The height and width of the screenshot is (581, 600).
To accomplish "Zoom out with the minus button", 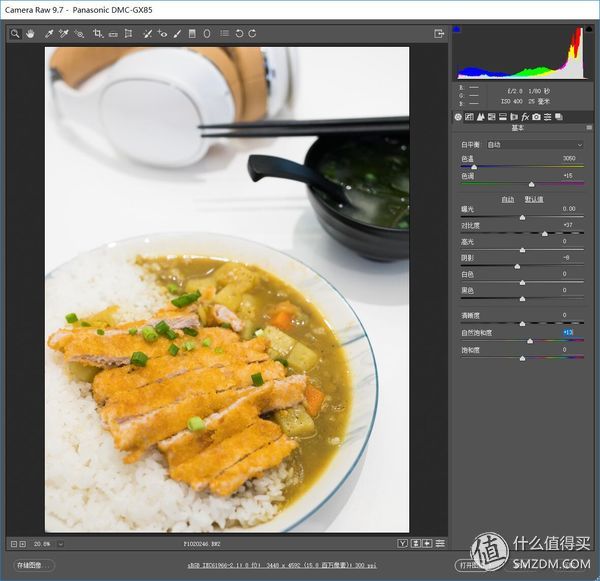I will click(14, 543).
